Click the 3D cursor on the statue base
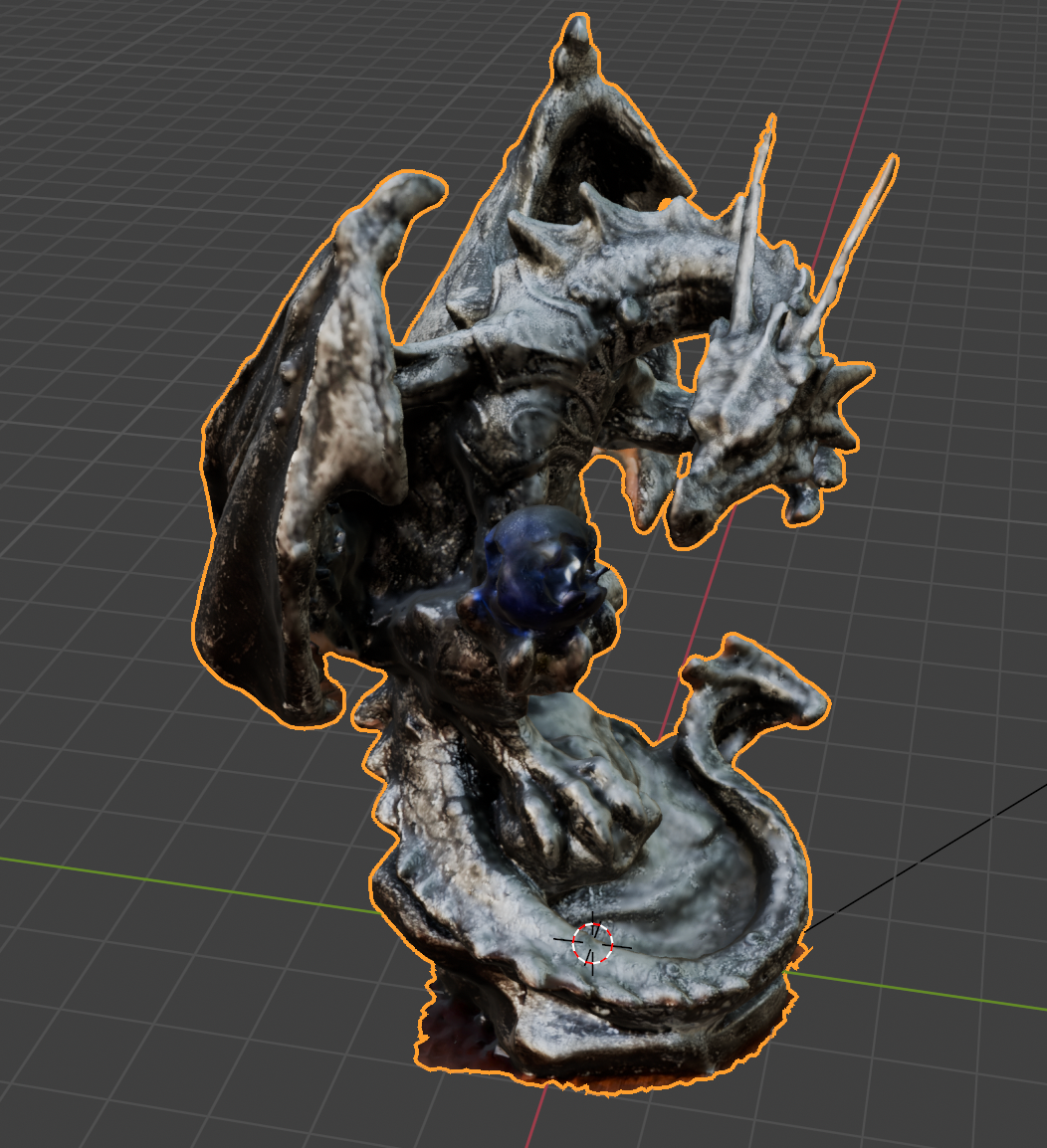This screenshot has height=1148, width=1047. click(593, 944)
